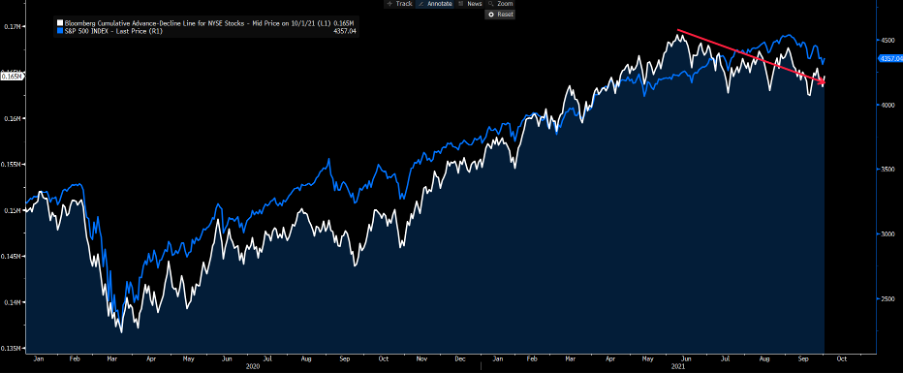Select the Annotate pencil tool
Screen dimensions: 904x374
click(435, 3)
